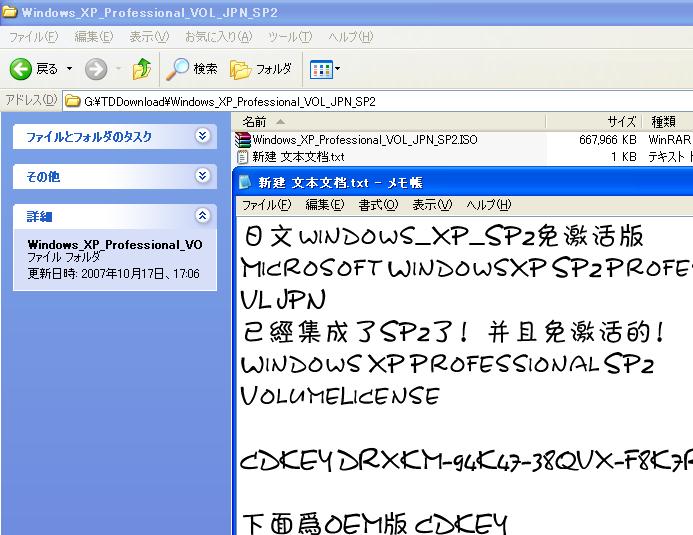The image size is (693, 535).
Task: Open Explorer 表示(V) menu
Action: (x=149, y=37)
